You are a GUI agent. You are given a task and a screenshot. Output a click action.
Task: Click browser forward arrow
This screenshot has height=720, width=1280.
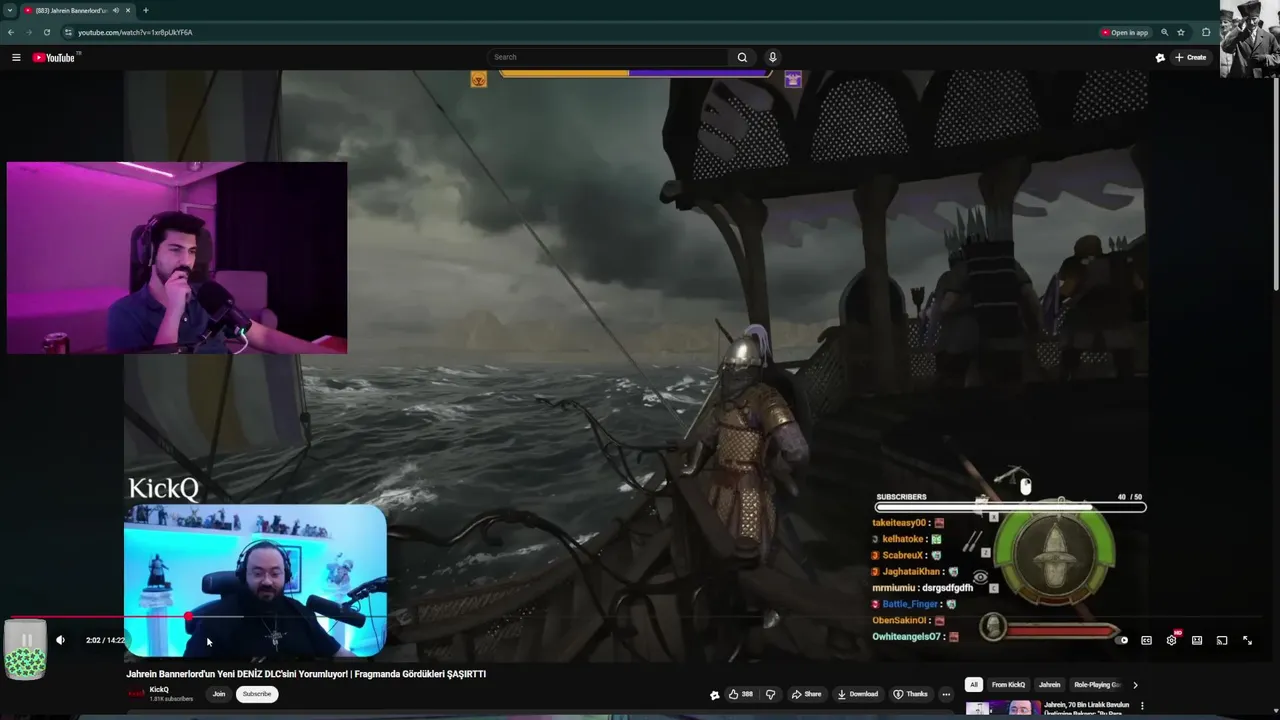coord(29,32)
